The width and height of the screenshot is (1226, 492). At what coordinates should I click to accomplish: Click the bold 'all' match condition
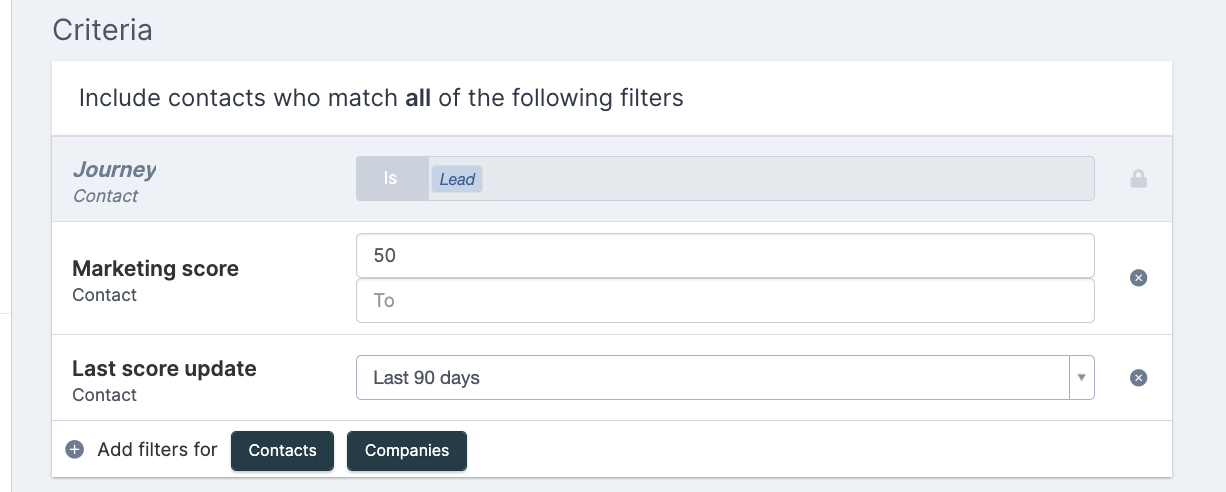418,98
